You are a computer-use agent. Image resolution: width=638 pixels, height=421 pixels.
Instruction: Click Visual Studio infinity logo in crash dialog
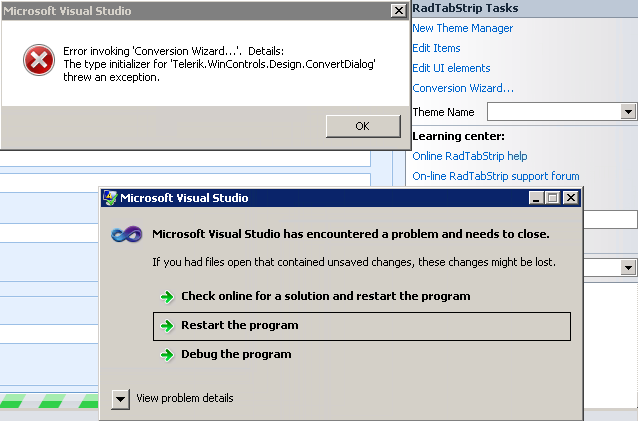pyautogui.click(x=127, y=235)
